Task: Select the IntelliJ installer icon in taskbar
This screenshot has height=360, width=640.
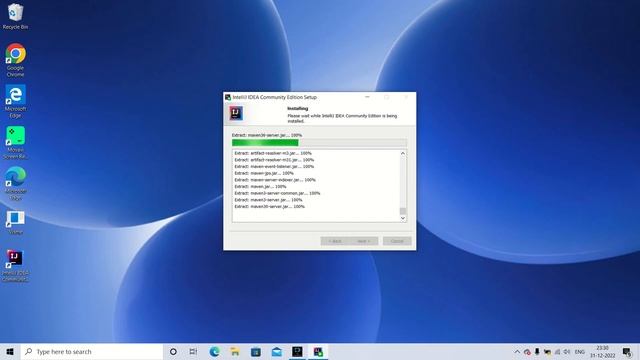Action: tap(318, 351)
